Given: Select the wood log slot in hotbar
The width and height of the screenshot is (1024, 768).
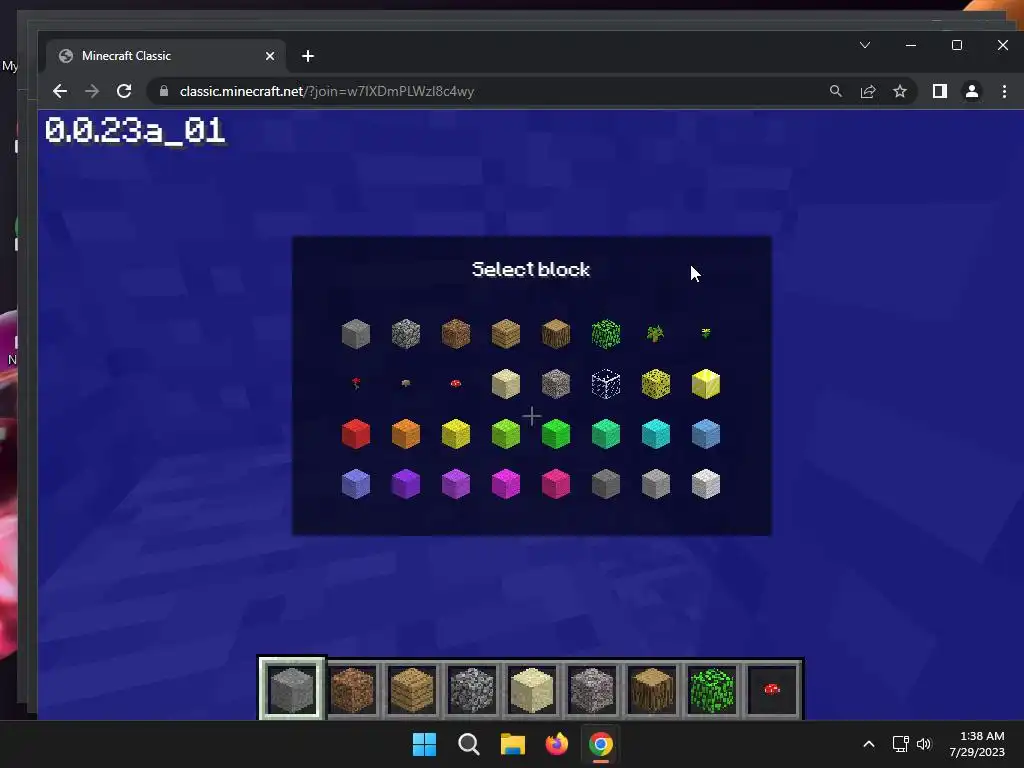Looking at the screenshot, I should (x=652, y=690).
